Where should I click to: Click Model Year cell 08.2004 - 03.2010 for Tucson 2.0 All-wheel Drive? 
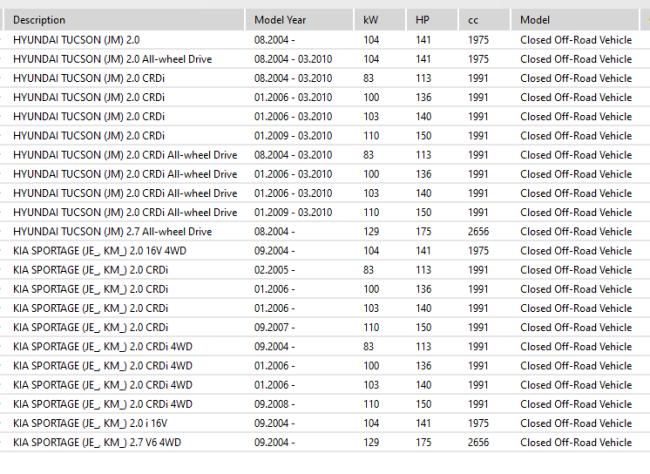tap(293, 59)
